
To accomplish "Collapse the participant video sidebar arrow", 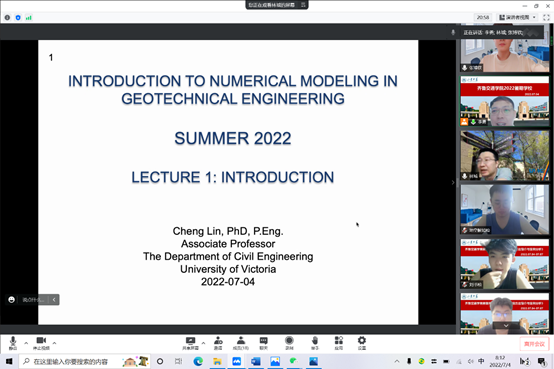I will [x=453, y=182].
